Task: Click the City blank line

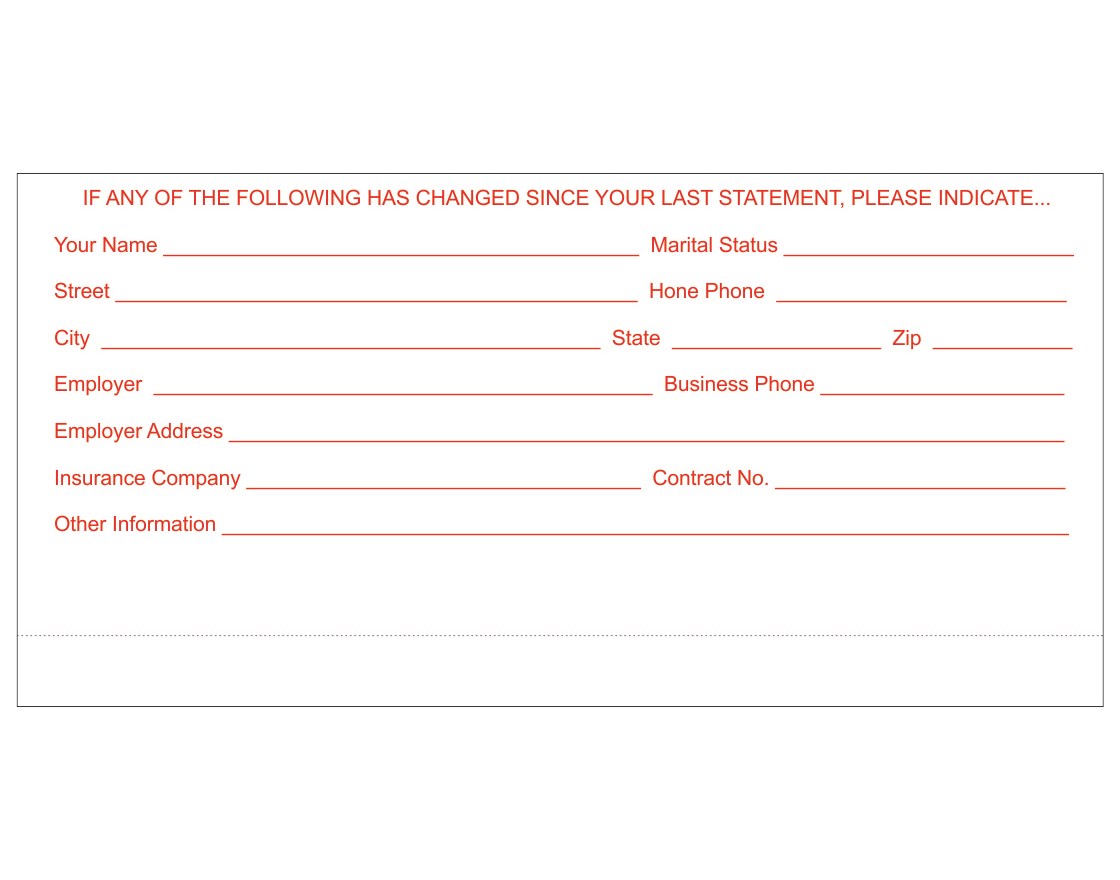Action: (x=351, y=348)
